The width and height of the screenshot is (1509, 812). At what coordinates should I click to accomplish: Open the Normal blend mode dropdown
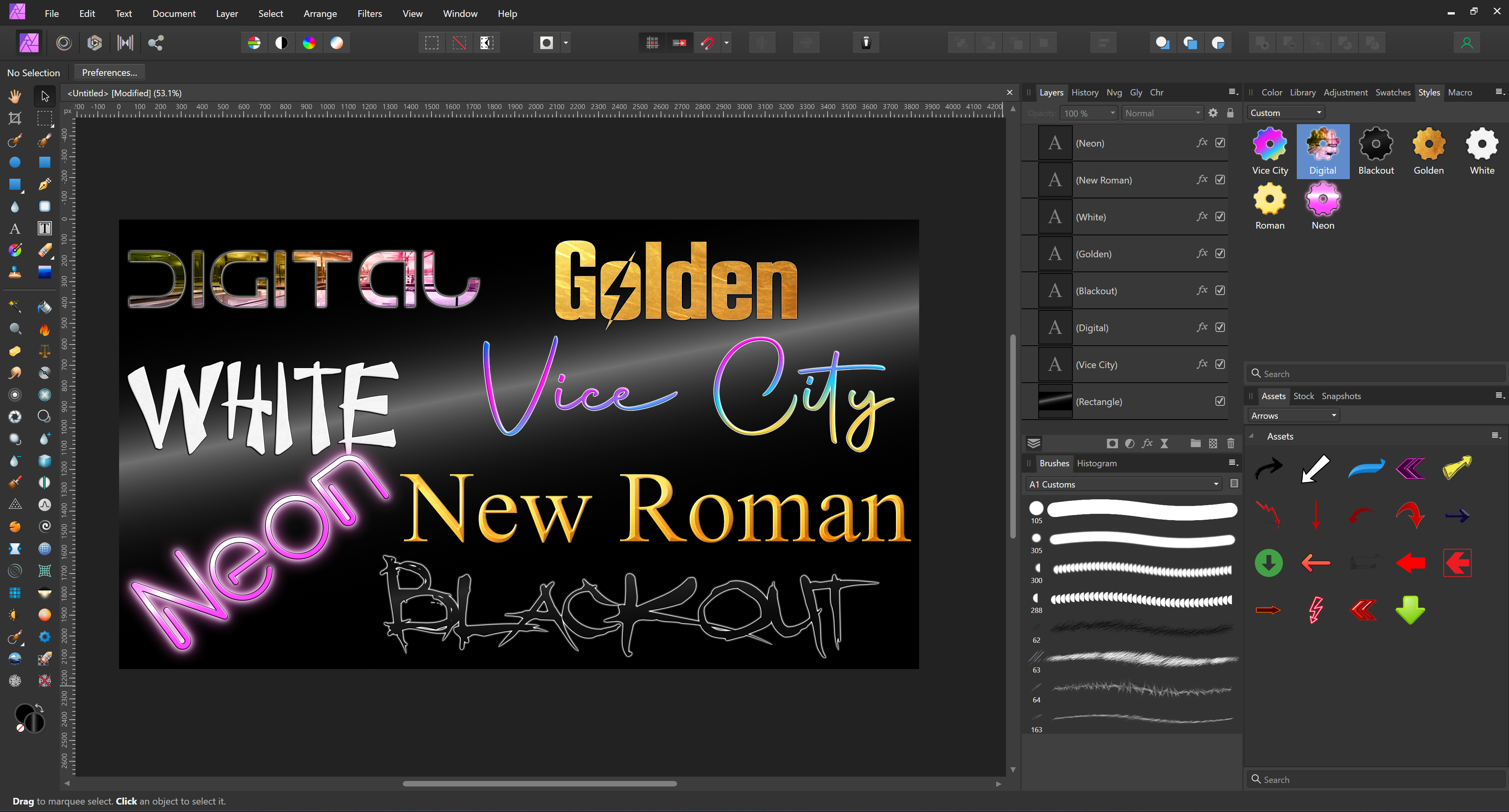(x=1162, y=113)
